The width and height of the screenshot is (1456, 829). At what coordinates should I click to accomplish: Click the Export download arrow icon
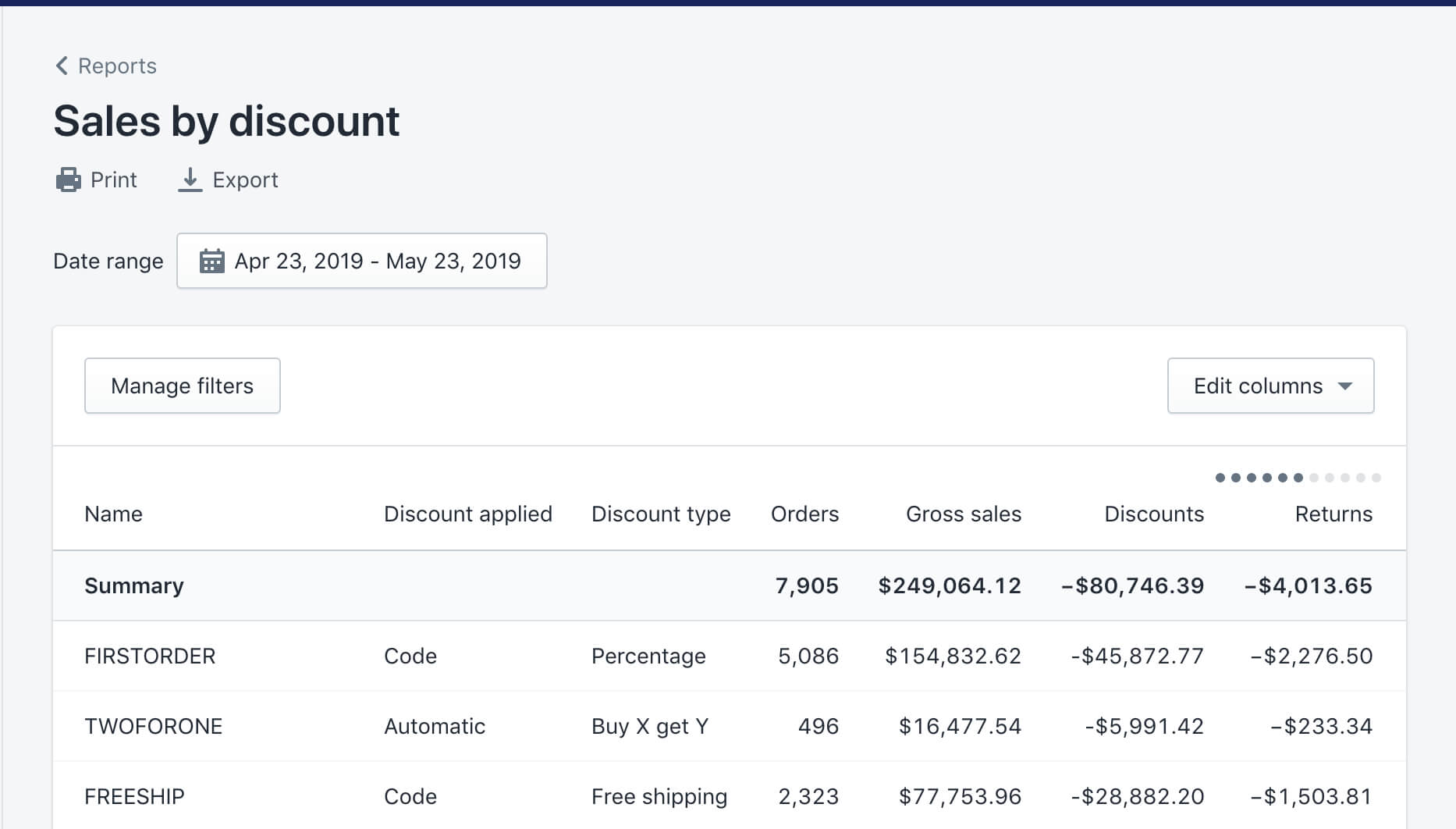coord(190,180)
